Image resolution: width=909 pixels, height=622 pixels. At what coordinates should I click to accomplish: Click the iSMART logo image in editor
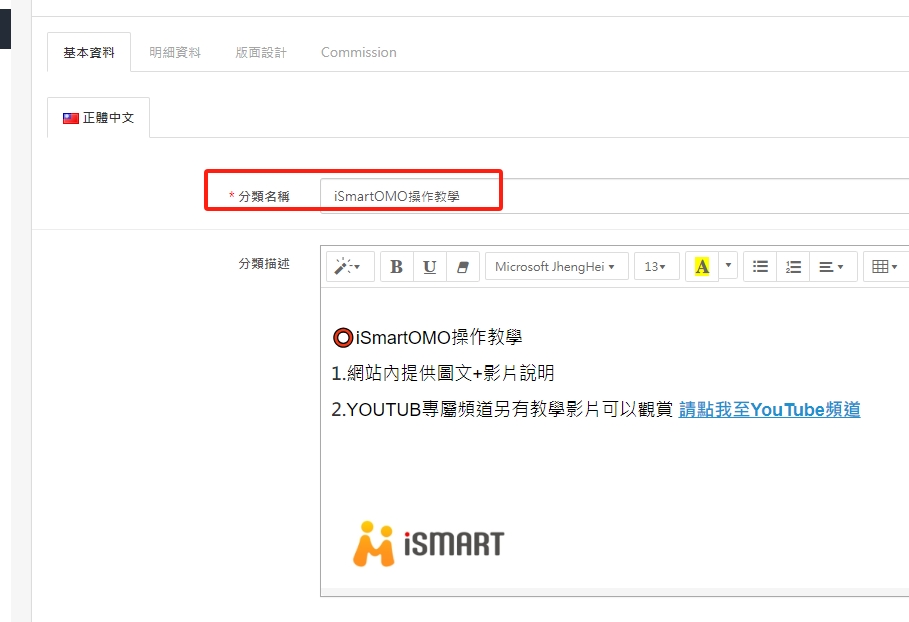click(428, 544)
